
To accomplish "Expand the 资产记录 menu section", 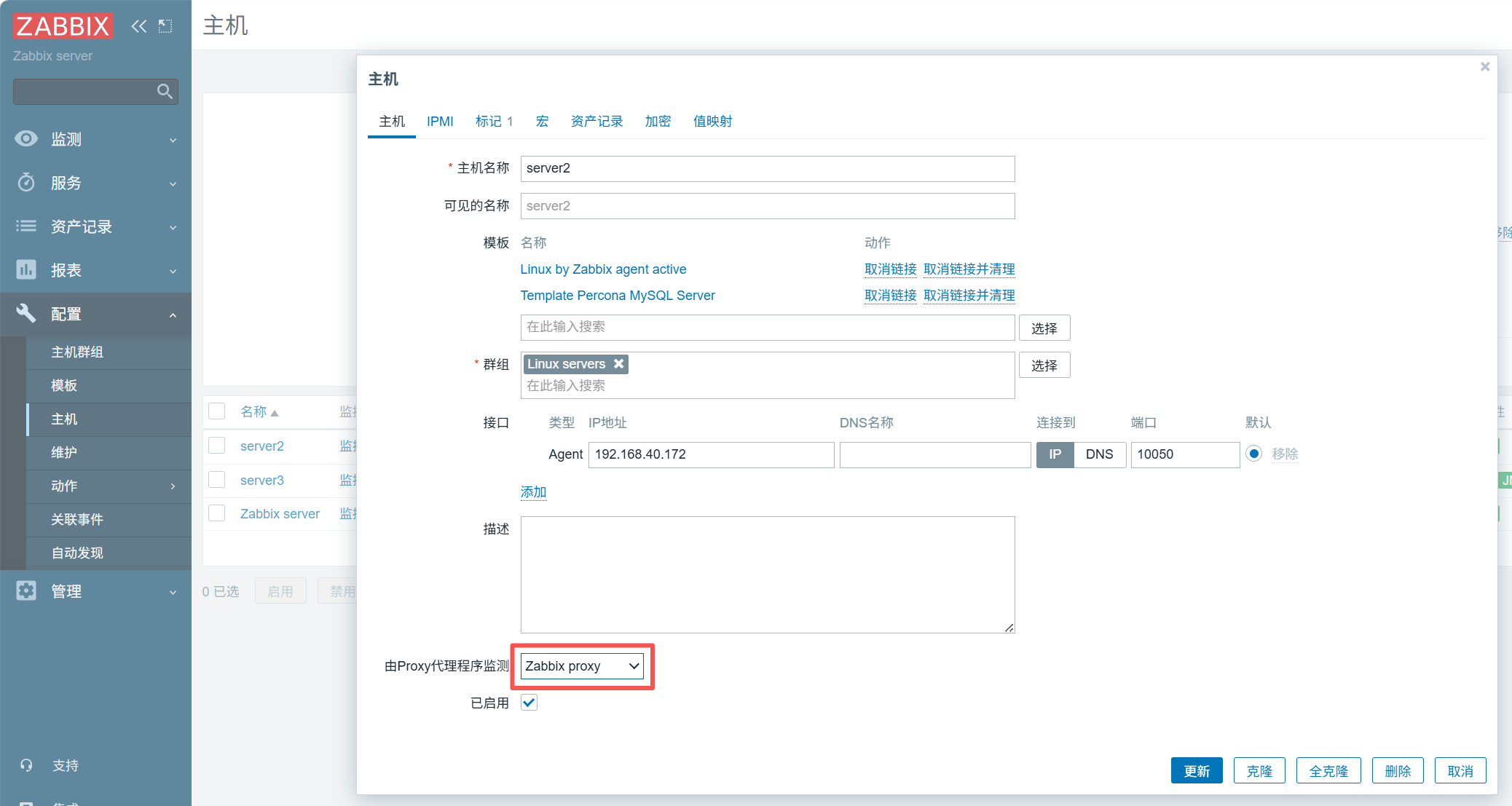I will coord(173,227).
